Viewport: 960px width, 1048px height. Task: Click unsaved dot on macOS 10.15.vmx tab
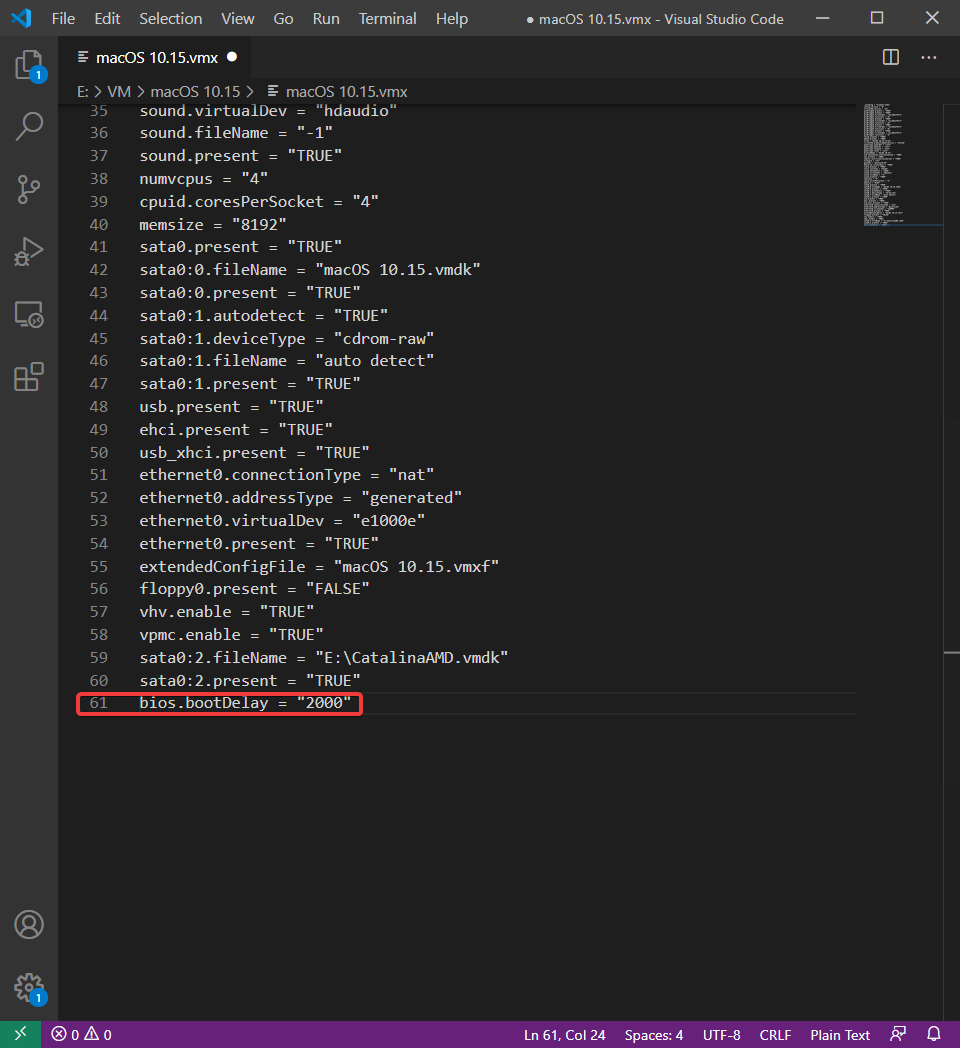pos(232,57)
